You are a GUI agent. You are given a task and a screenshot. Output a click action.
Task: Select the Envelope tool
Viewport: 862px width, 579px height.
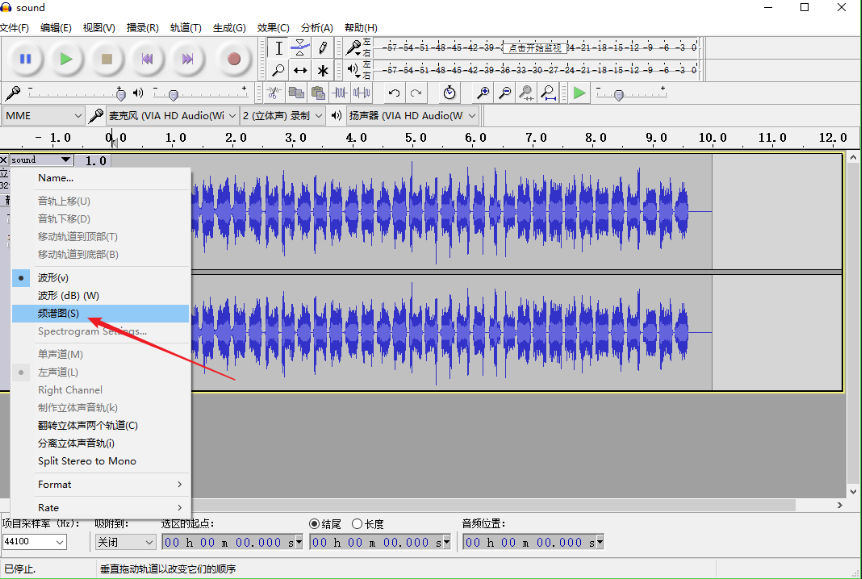pos(300,48)
